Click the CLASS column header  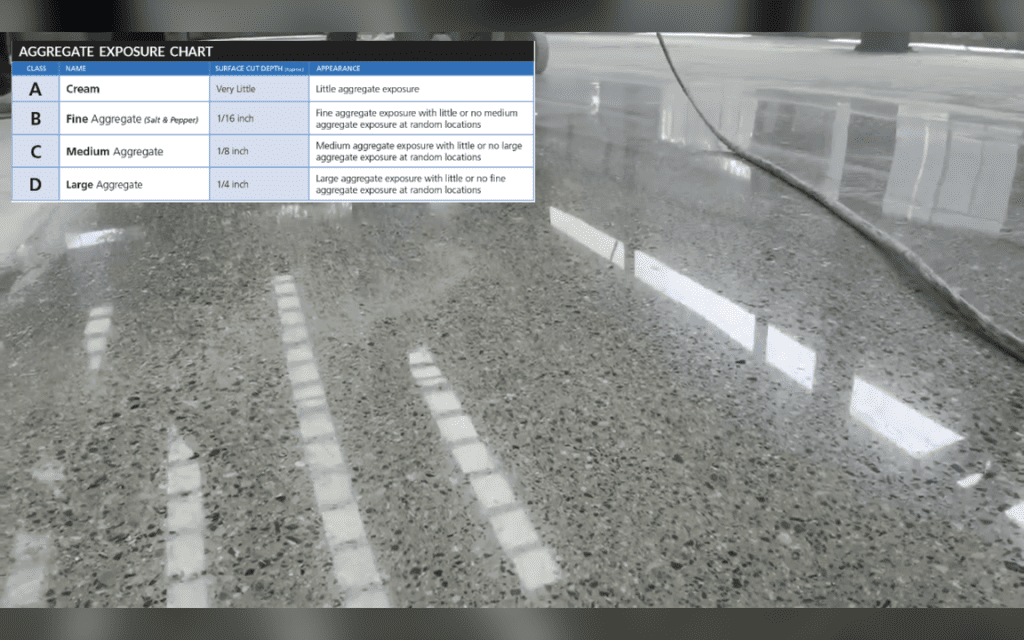[x=35, y=68]
